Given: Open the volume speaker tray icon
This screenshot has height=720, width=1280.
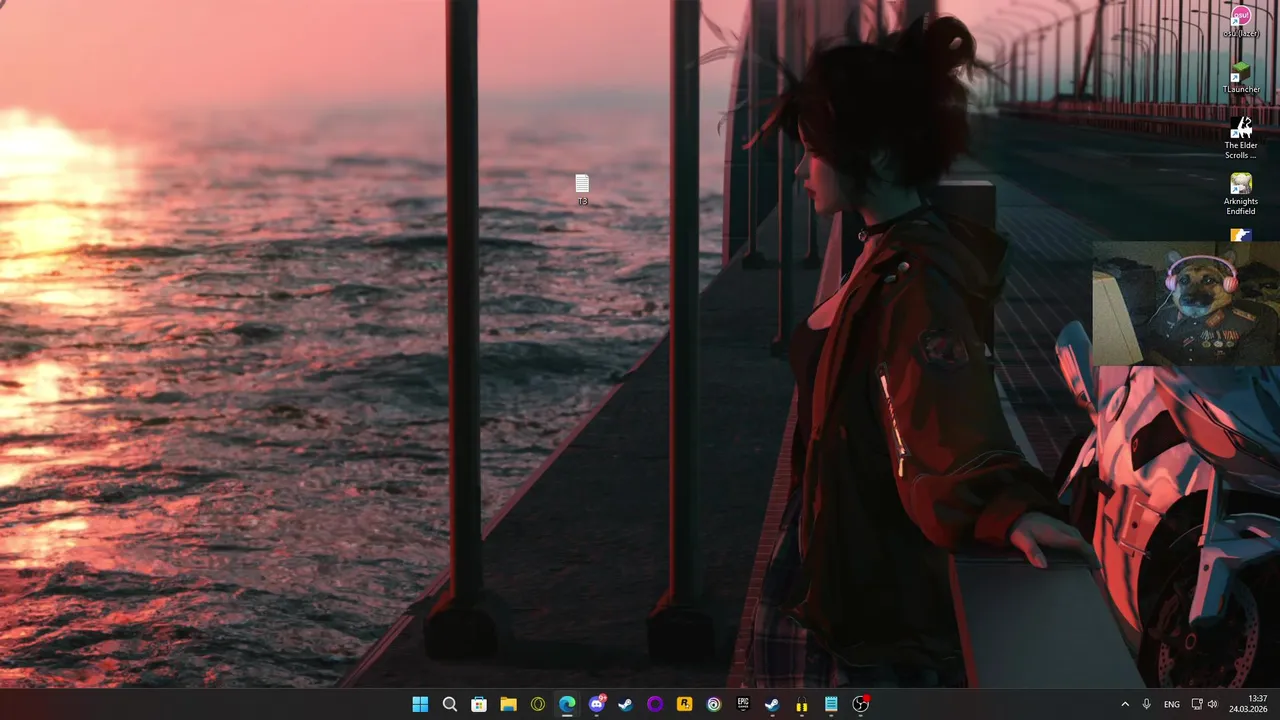Looking at the screenshot, I should pos(1213,704).
